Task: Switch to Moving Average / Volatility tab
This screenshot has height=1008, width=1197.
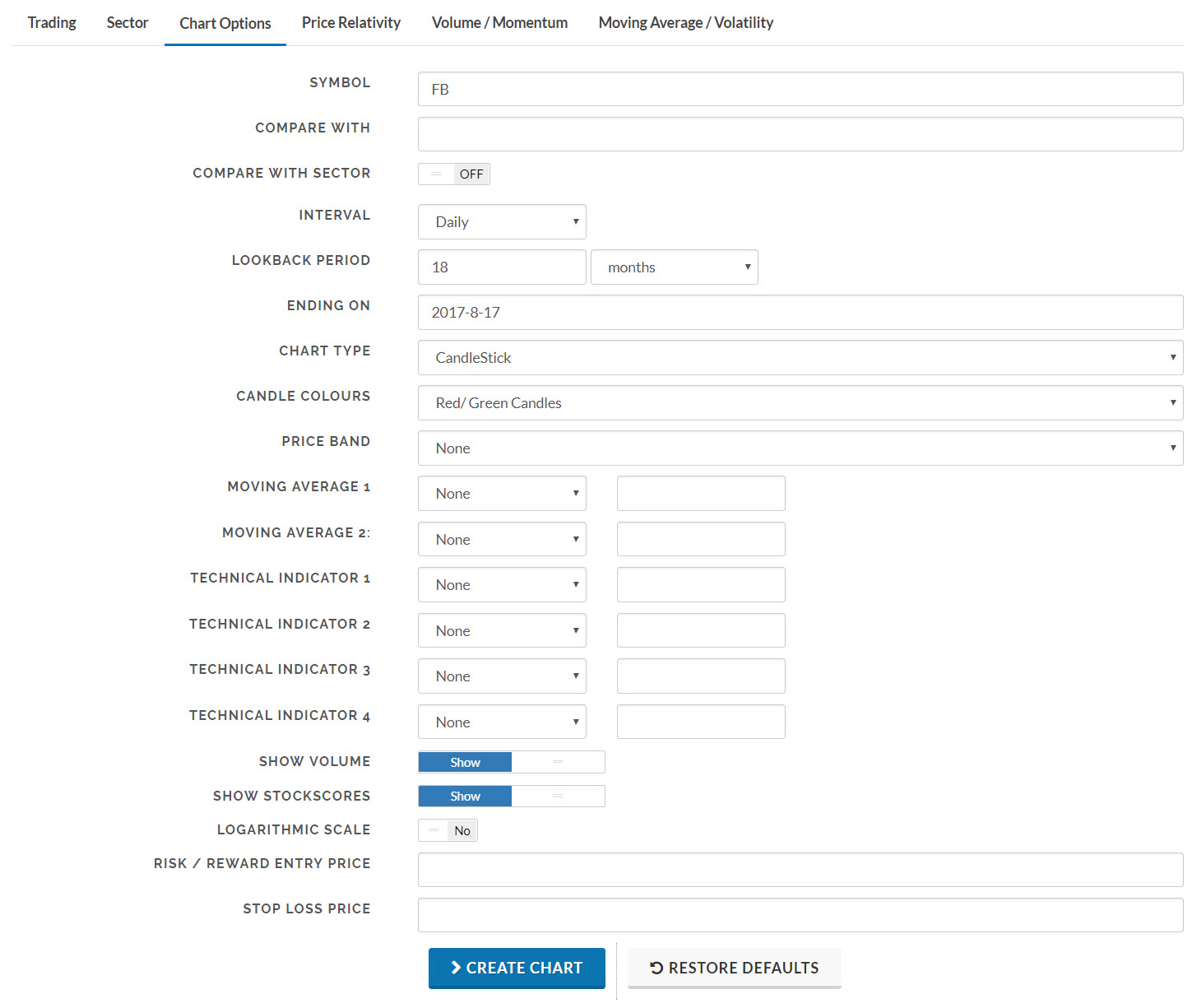Action: click(685, 23)
